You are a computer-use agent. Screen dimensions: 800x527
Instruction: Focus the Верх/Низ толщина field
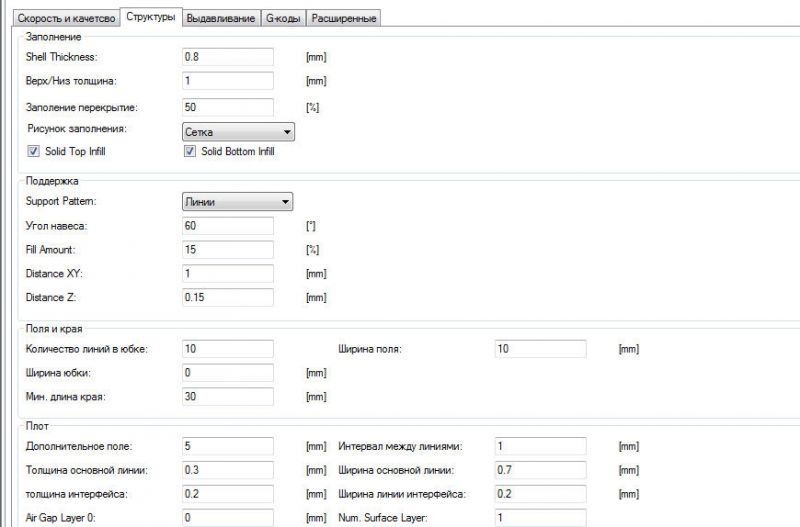point(228,80)
